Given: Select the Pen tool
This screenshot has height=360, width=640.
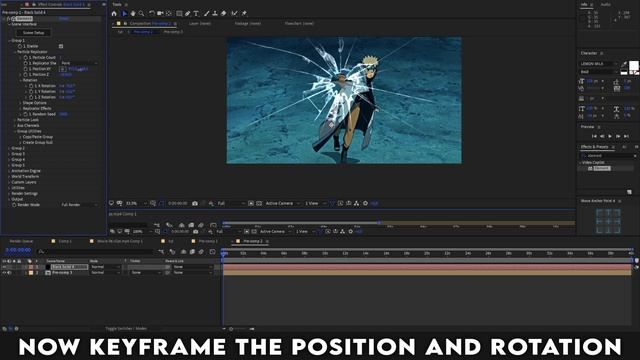Looking at the screenshot, I should click(187, 13).
